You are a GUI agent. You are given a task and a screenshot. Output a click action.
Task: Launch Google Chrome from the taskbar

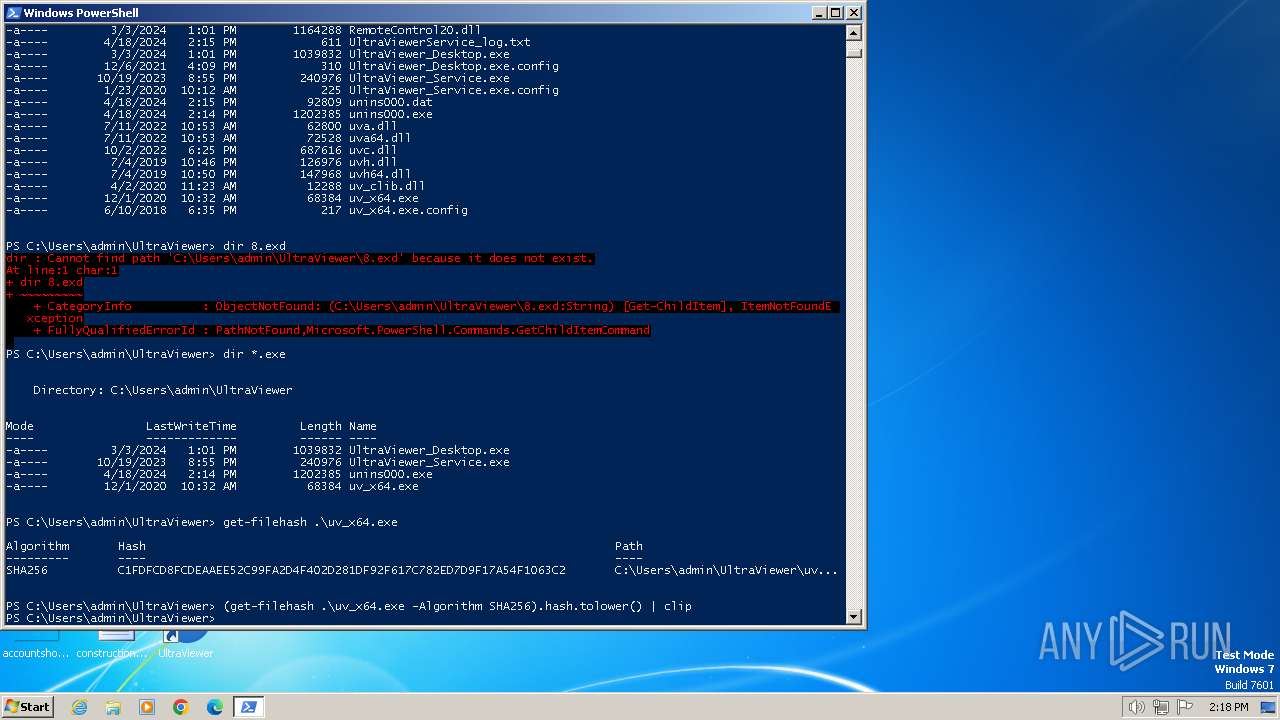pos(181,707)
